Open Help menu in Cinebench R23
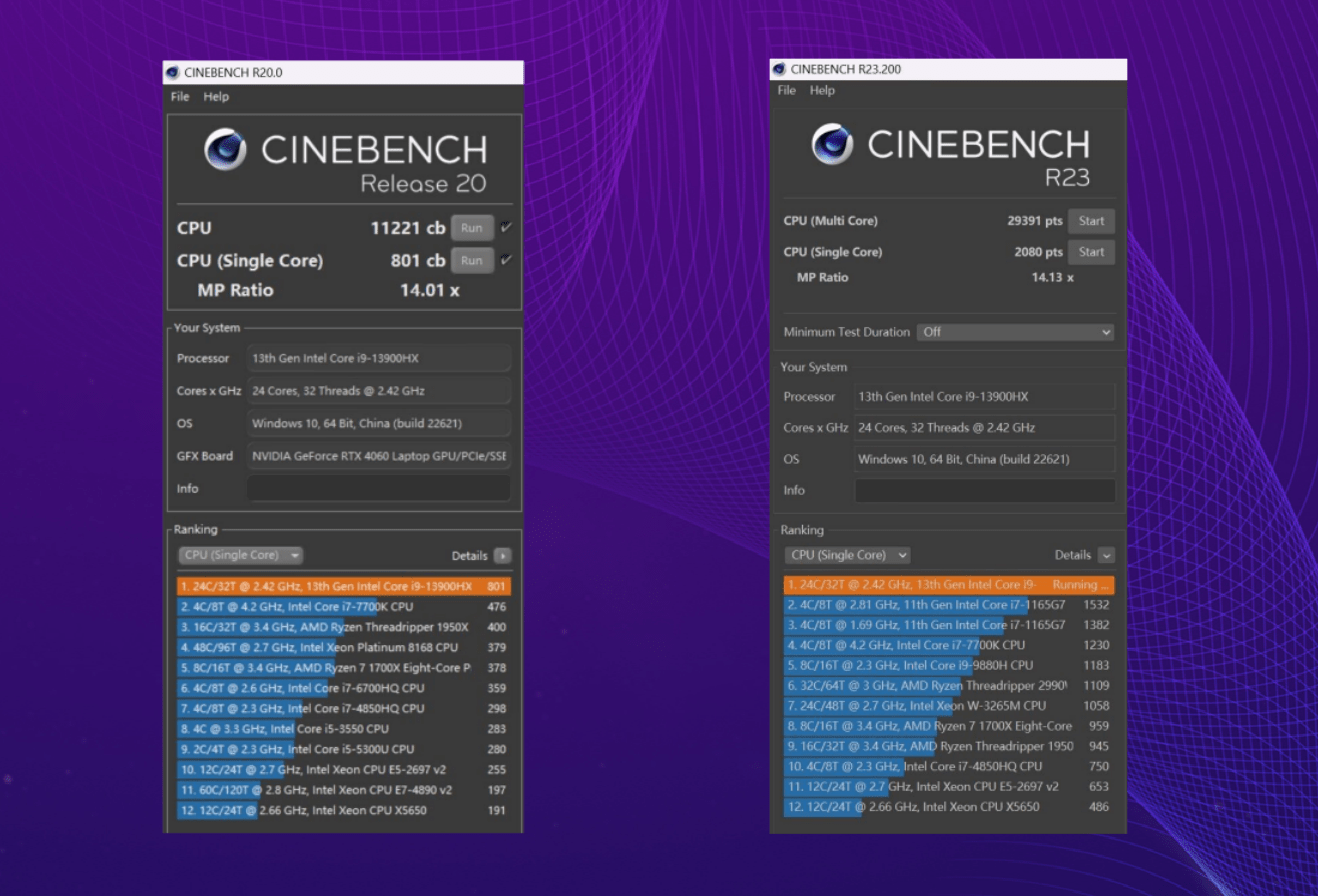1318x896 pixels. [822, 90]
